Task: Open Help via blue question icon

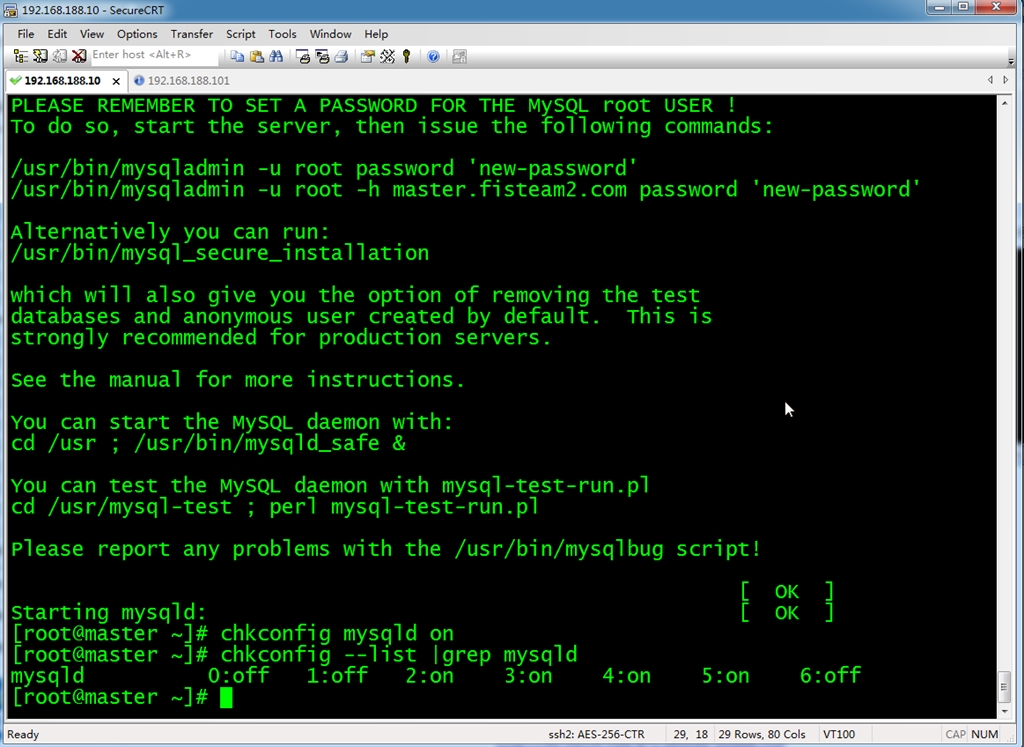Action: click(433, 56)
